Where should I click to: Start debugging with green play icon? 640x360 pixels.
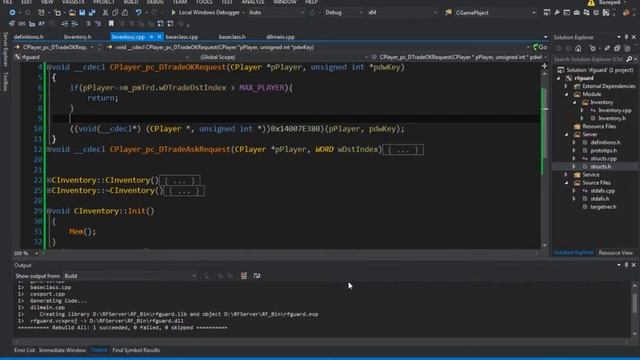point(173,13)
